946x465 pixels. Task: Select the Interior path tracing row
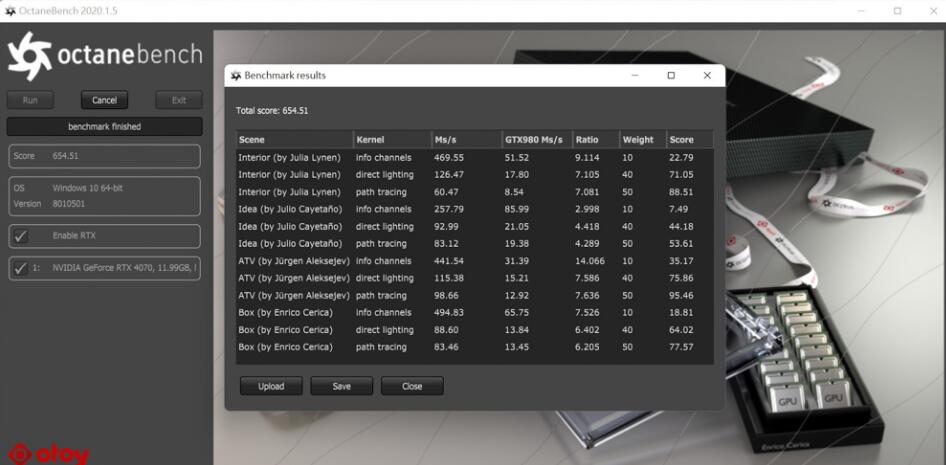coord(475,192)
